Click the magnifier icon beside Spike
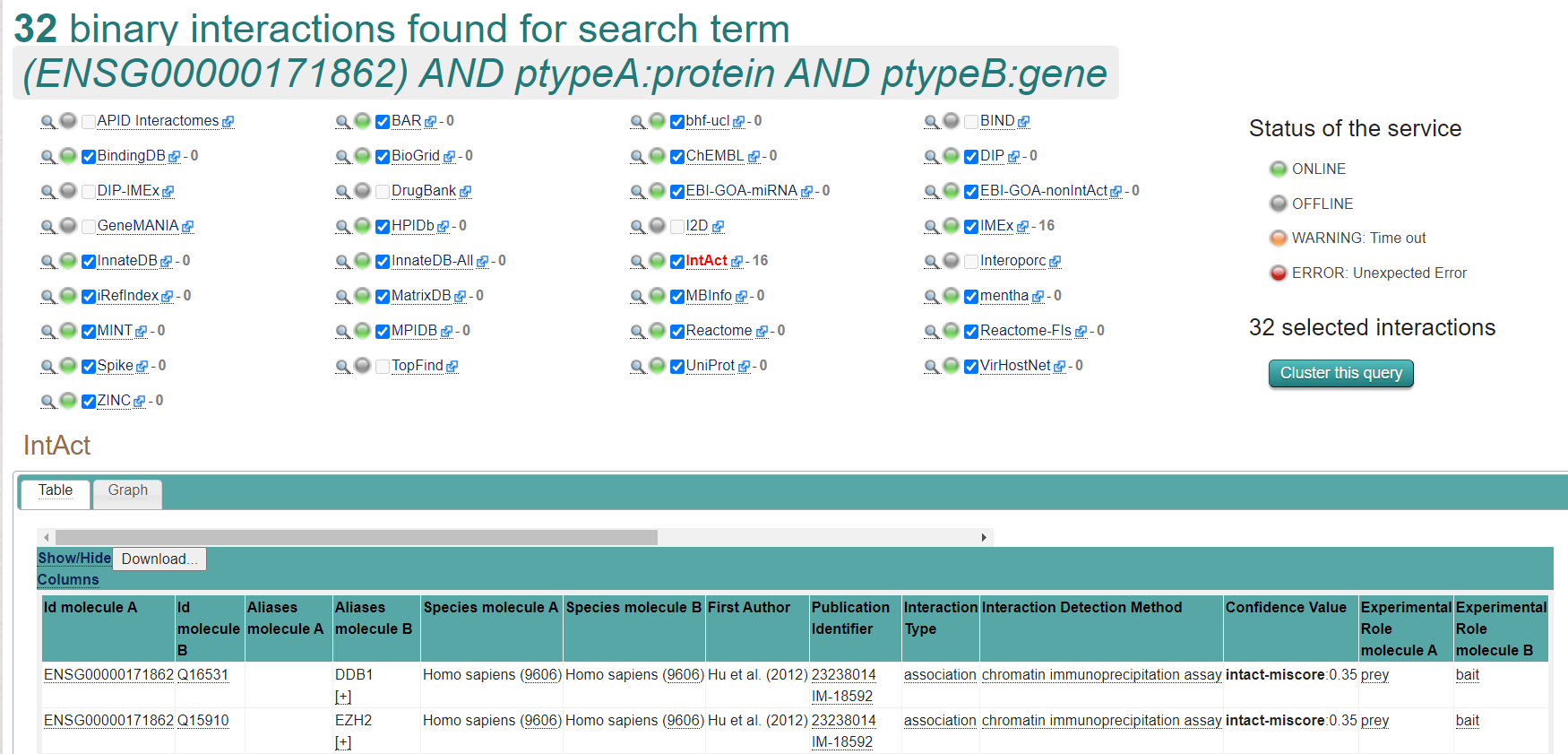Screen dimensions: 1568x754 tap(48, 366)
